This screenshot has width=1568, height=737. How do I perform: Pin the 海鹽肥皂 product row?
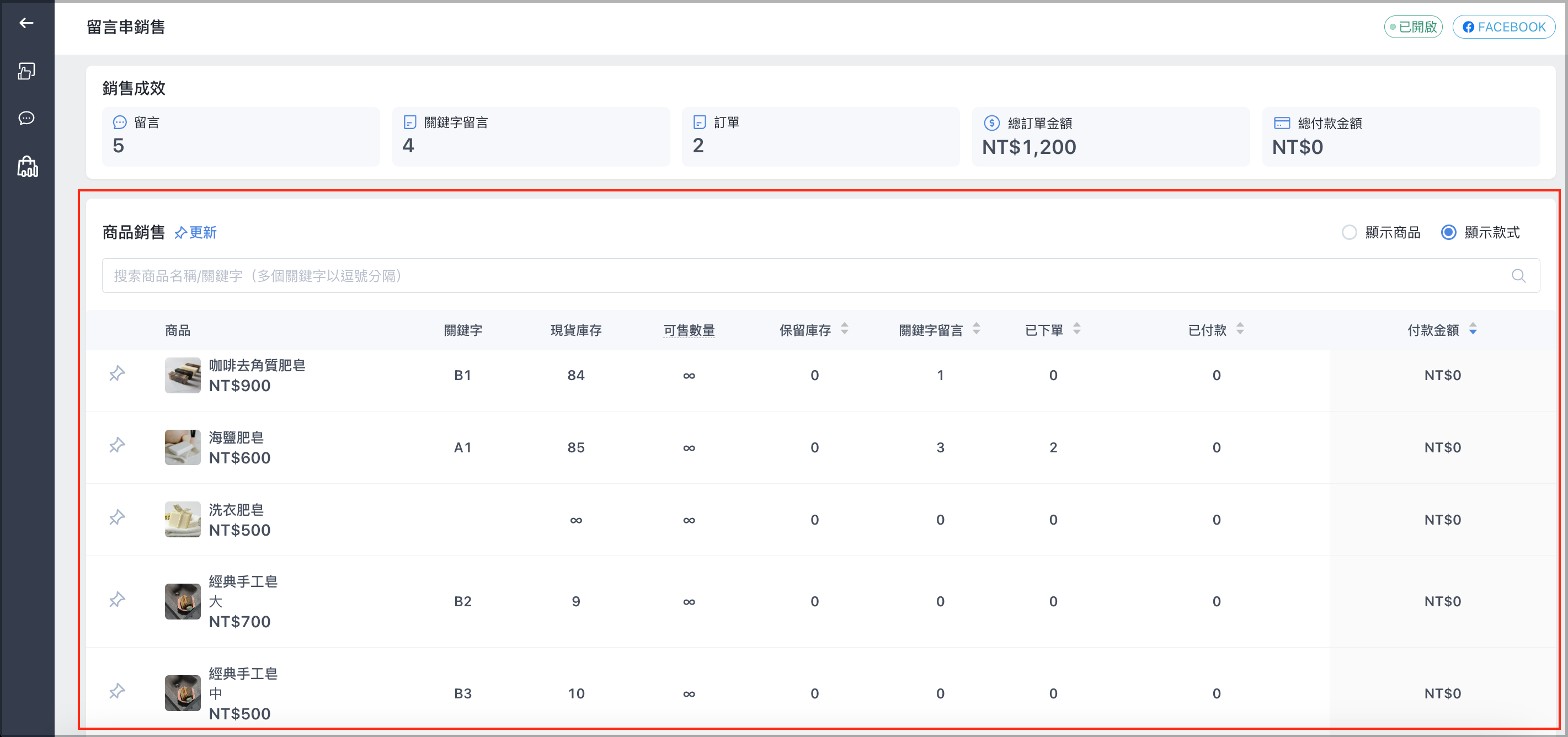(118, 446)
